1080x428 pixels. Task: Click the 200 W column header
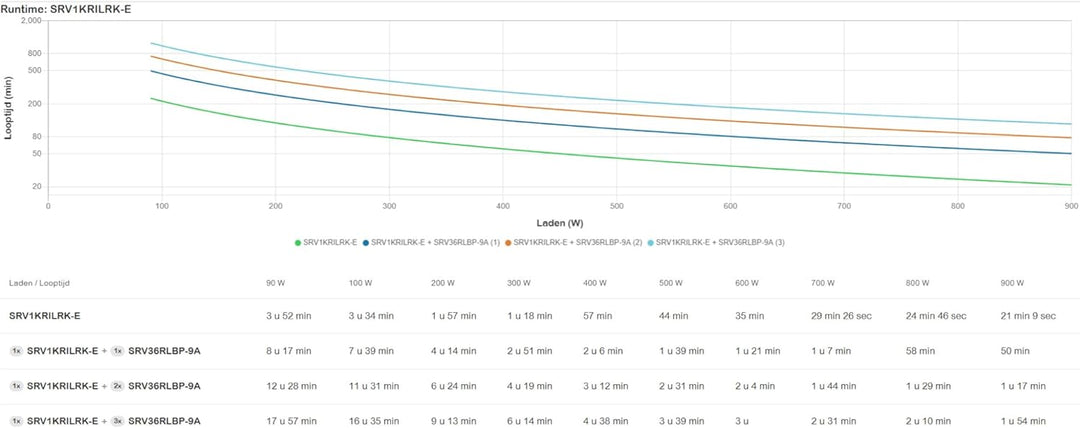(443, 283)
